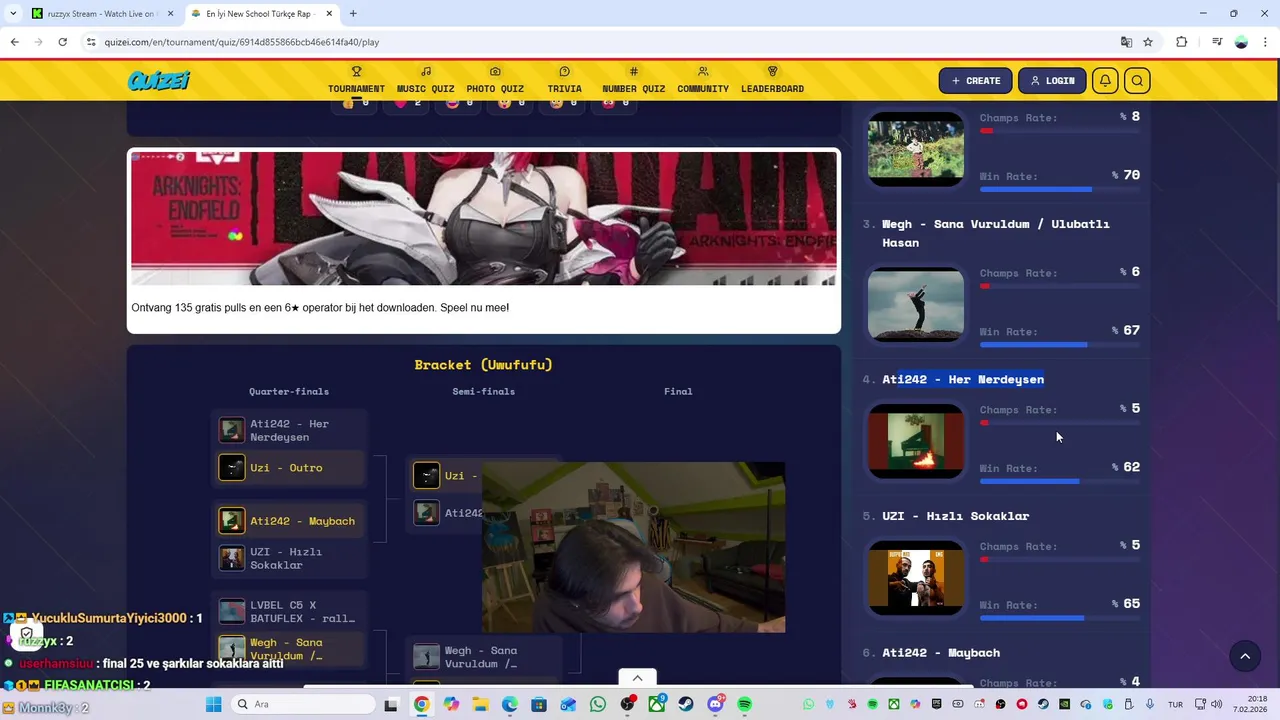The image size is (1280, 720).
Task: Go back to the previous page
Action: pos(14,42)
